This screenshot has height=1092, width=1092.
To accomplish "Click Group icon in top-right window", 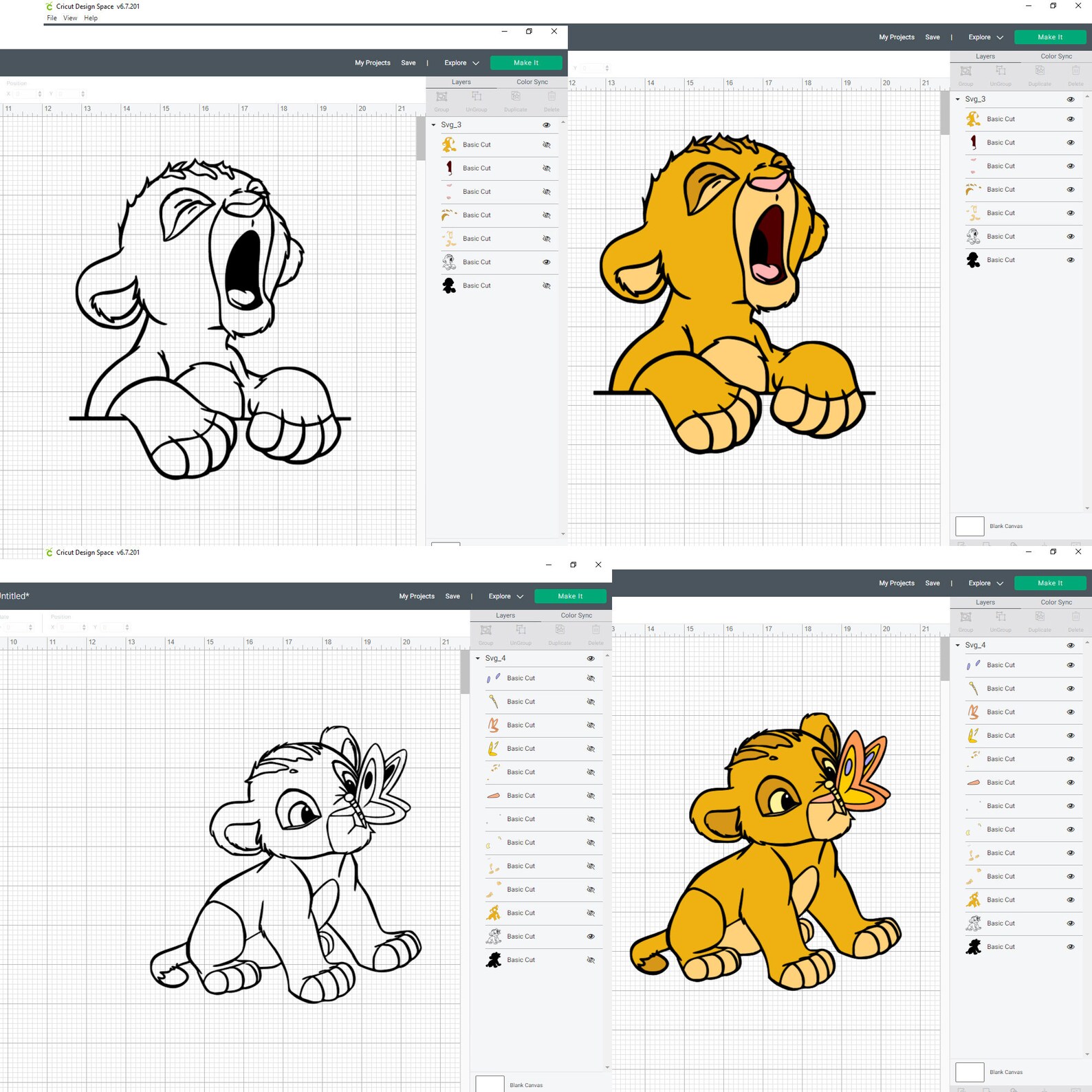I will click(x=966, y=71).
